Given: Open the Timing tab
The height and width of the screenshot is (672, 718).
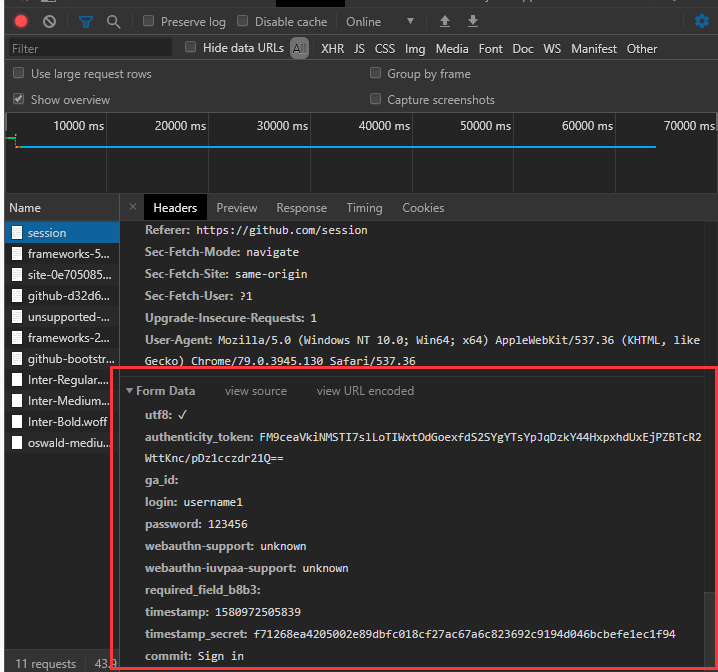Looking at the screenshot, I should [x=364, y=208].
